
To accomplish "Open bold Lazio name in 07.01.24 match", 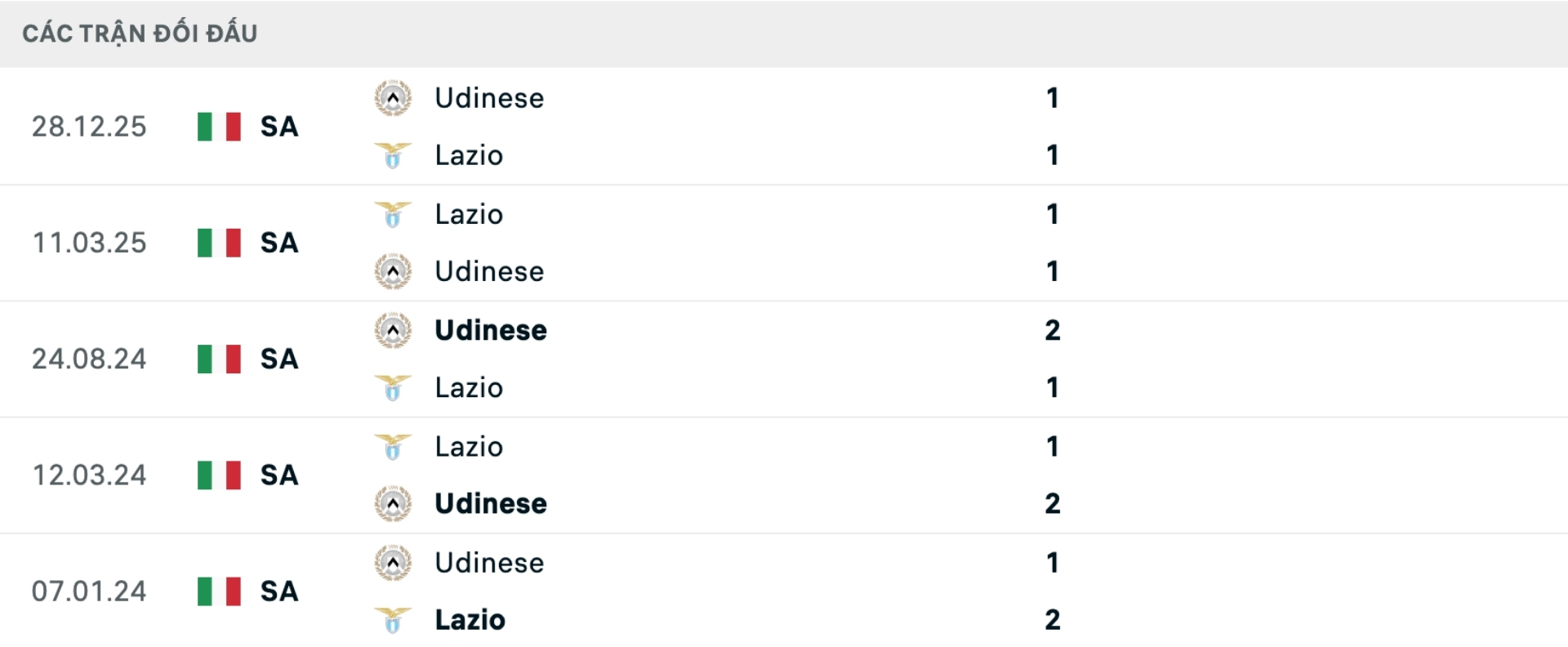I will [x=470, y=620].
